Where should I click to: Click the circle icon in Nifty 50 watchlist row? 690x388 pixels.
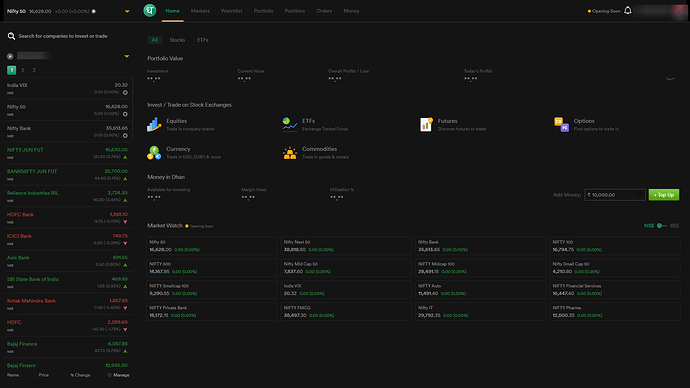pyautogui.click(x=125, y=114)
